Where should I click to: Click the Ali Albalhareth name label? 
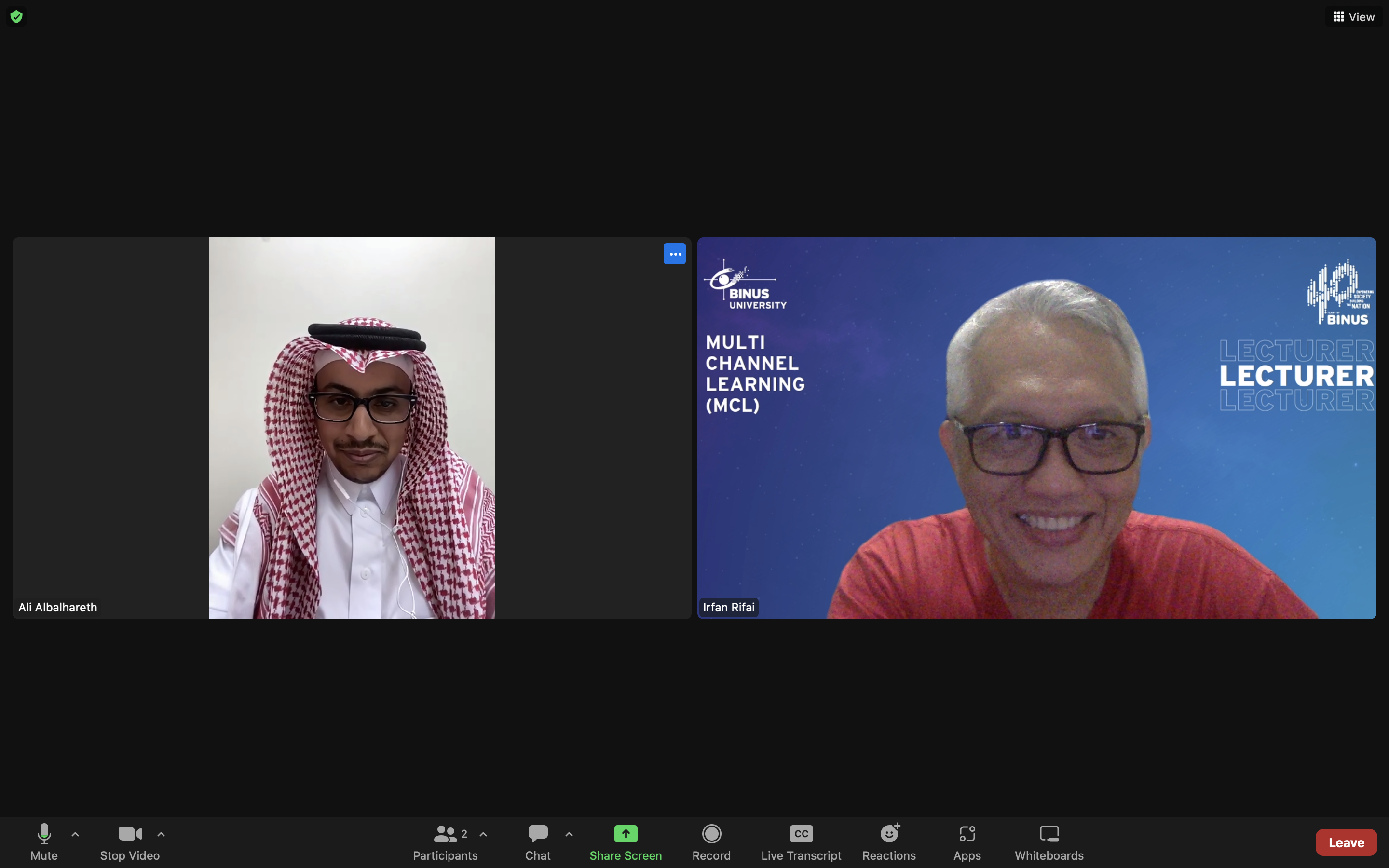(x=57, y=608)
